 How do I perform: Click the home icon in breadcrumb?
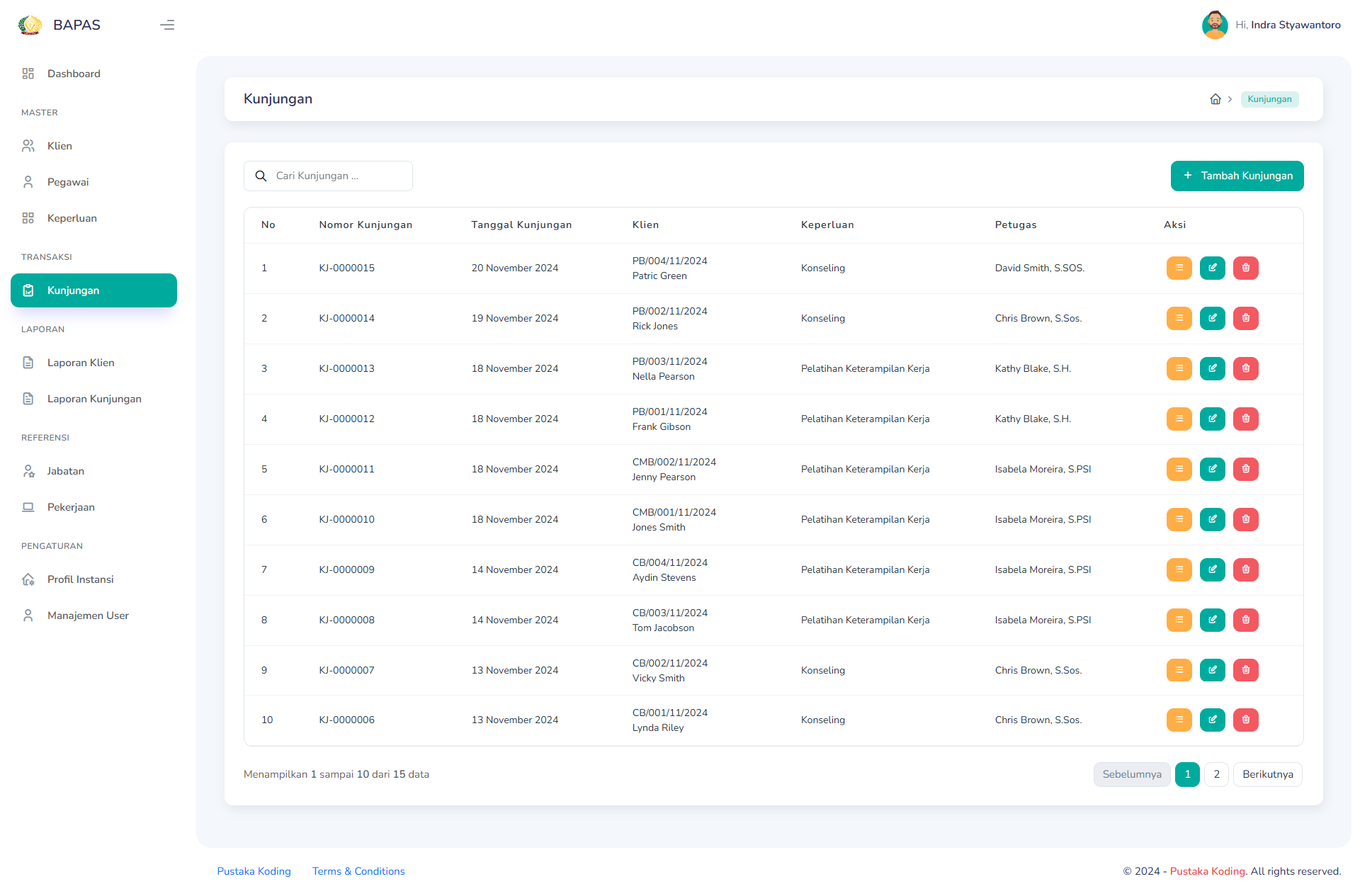(x=1215, y=99)
